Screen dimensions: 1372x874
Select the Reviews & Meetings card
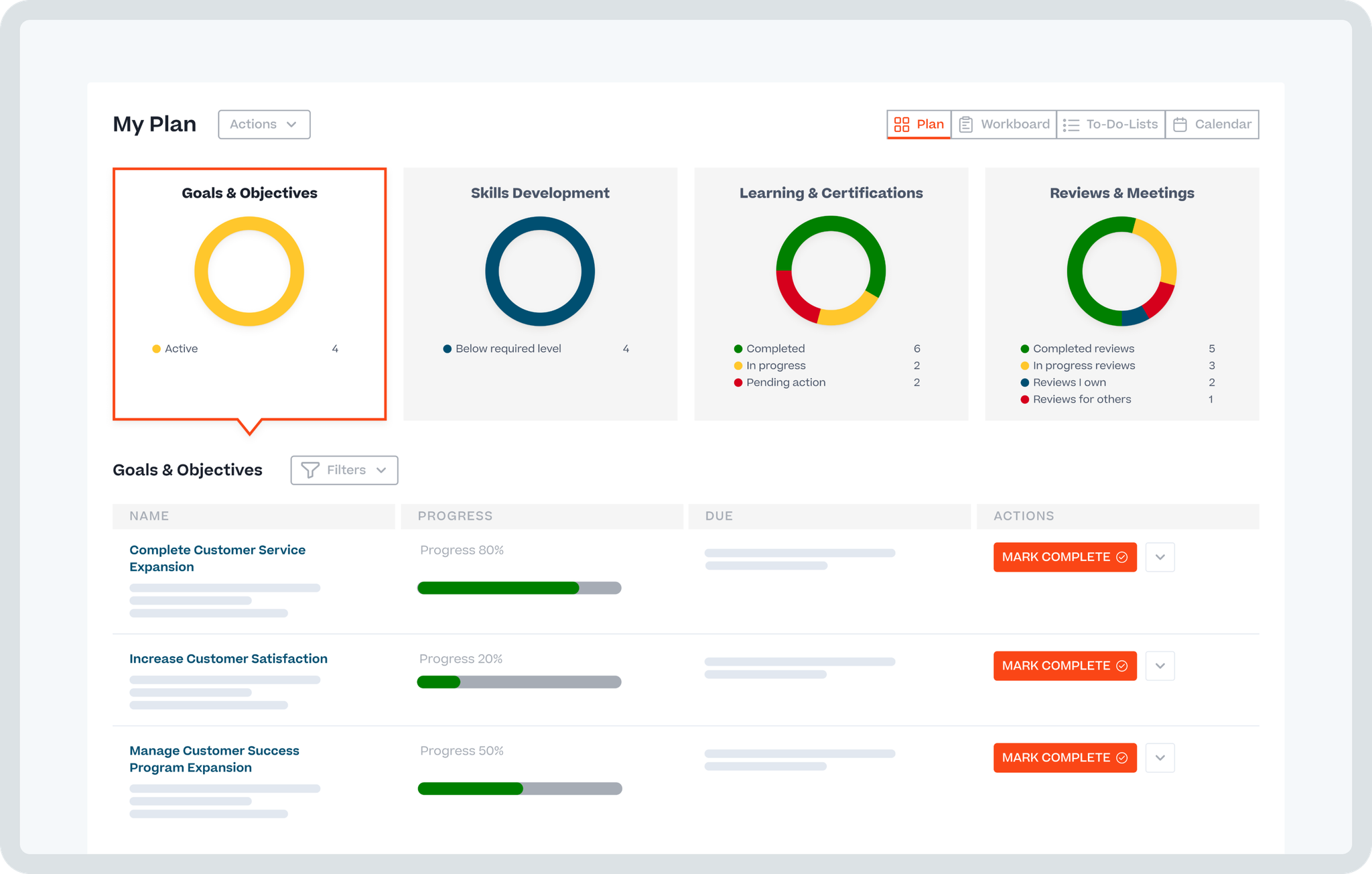(x=1121, y=294)
